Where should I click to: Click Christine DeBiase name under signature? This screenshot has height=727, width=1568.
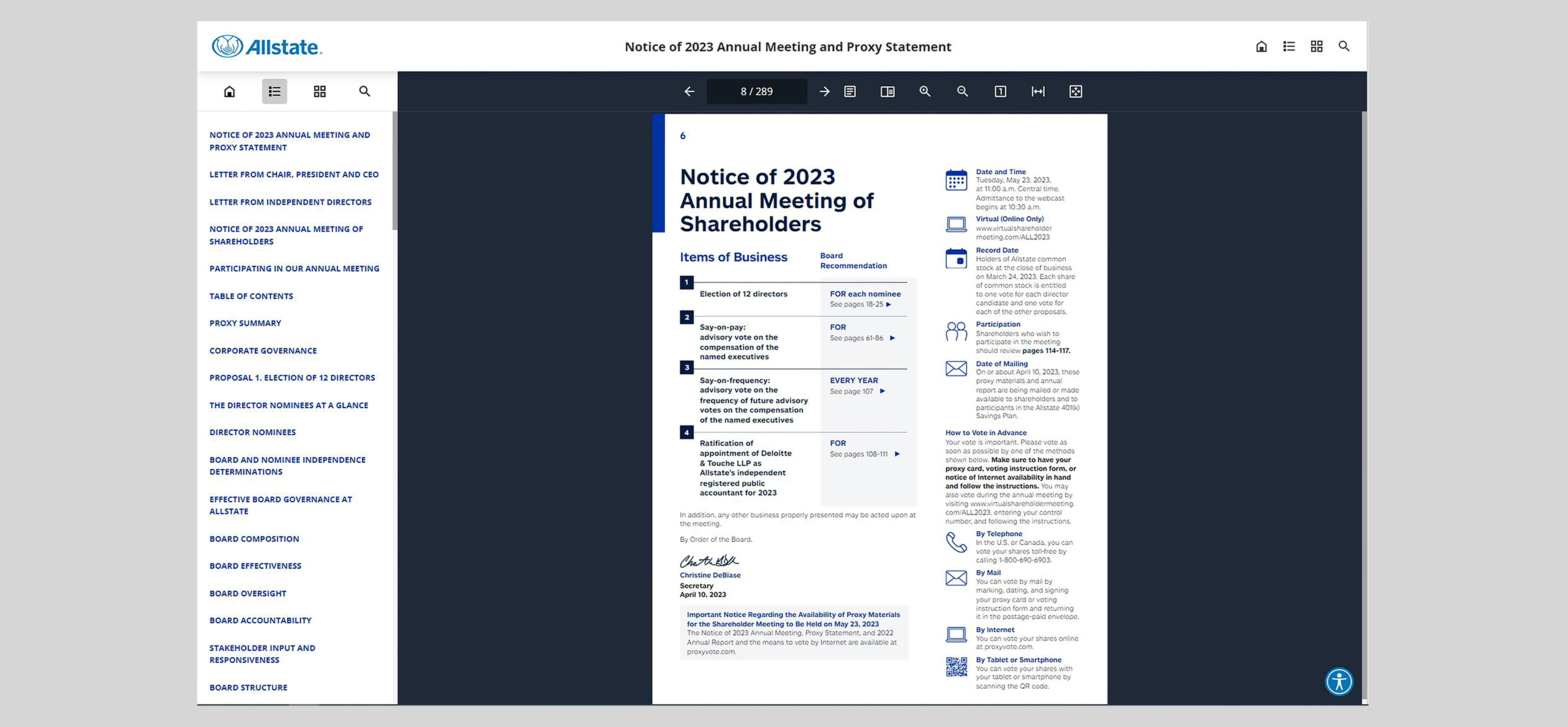710,575
